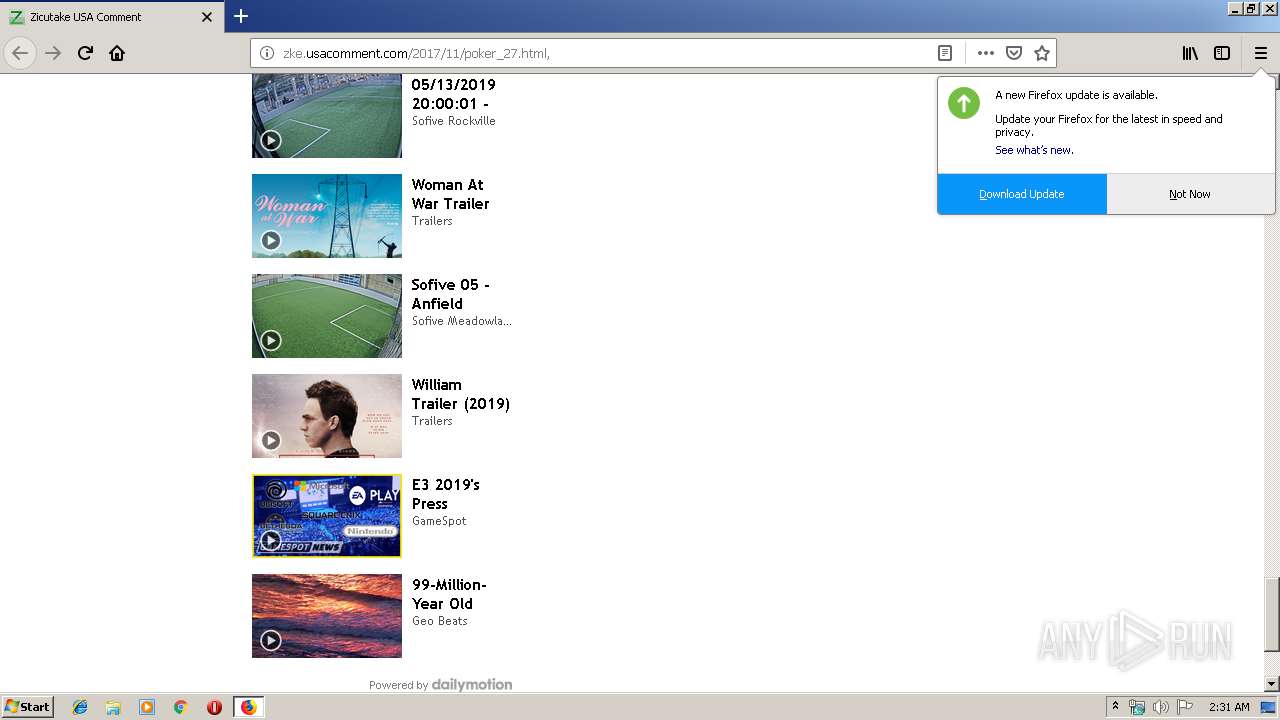Open the Windows Start menu
This screenshot has width=1280, height=720.
tap(27, 706)
